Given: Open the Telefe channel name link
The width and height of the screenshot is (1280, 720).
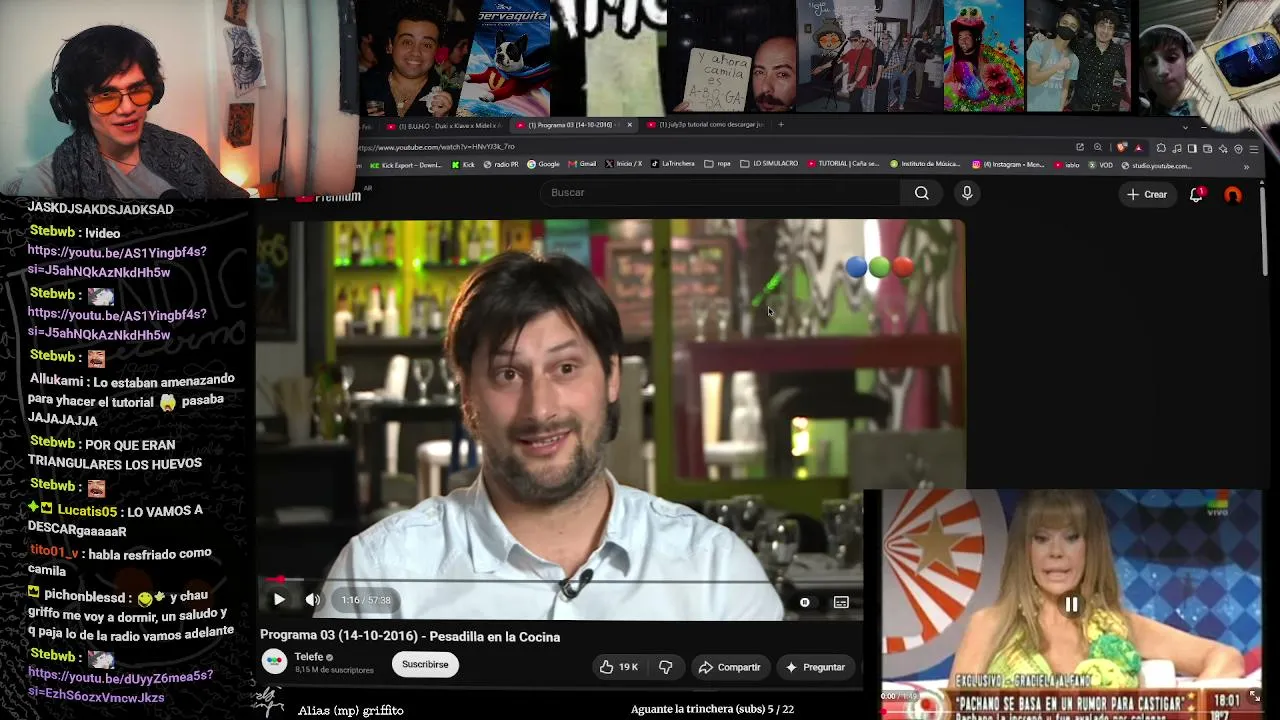Looking at the screenshot, I should tap(309, 657).
